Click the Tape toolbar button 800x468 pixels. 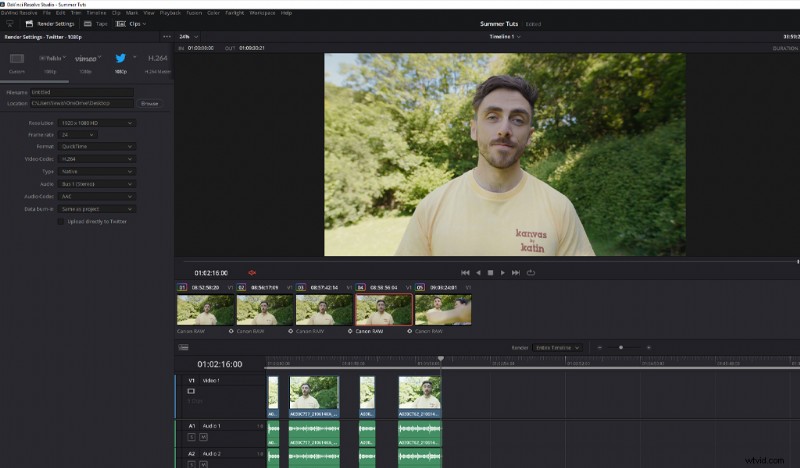pyautogui.click(x=96, y=23)
